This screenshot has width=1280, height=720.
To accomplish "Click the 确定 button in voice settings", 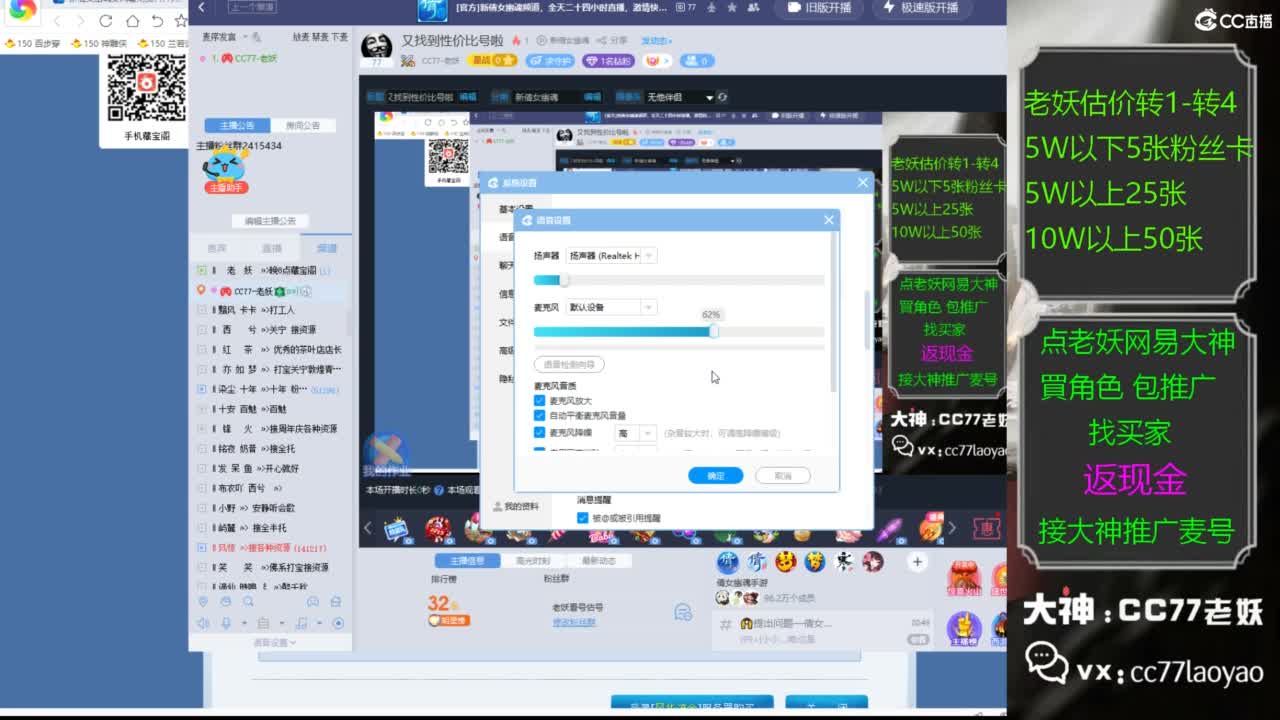I will click(x=715, y=475).
